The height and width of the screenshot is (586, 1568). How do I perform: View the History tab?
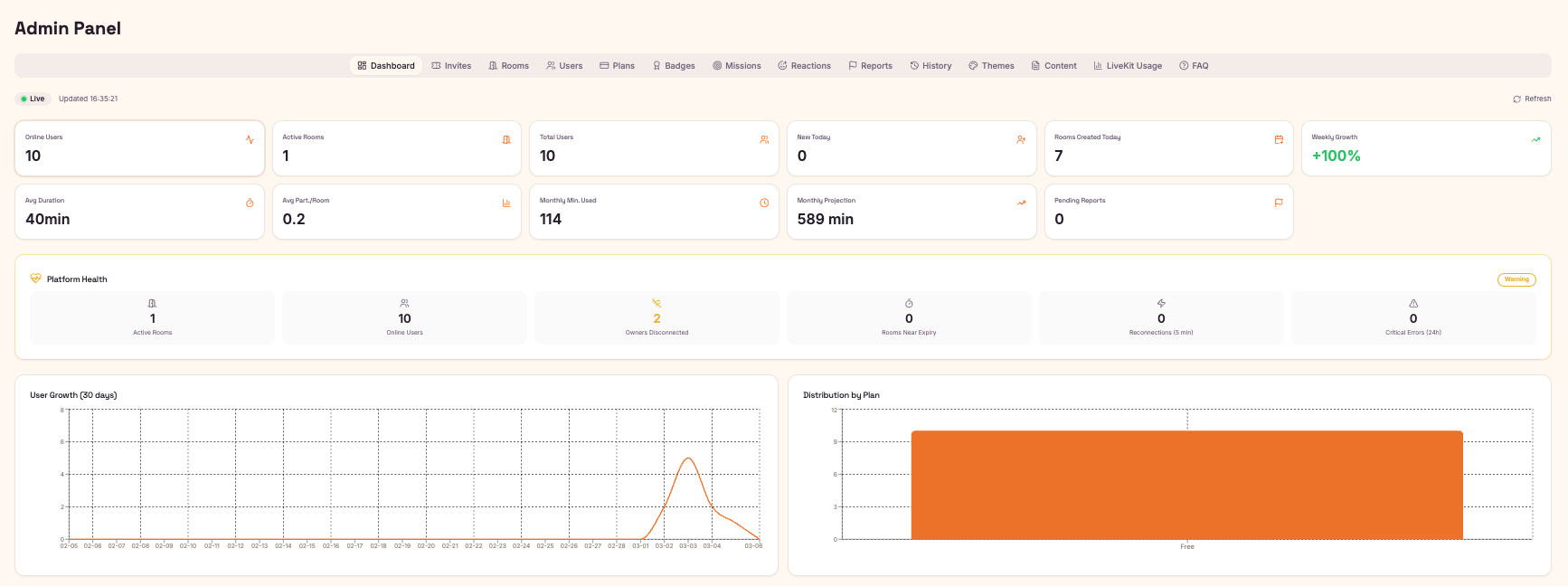tap(930, 65)
